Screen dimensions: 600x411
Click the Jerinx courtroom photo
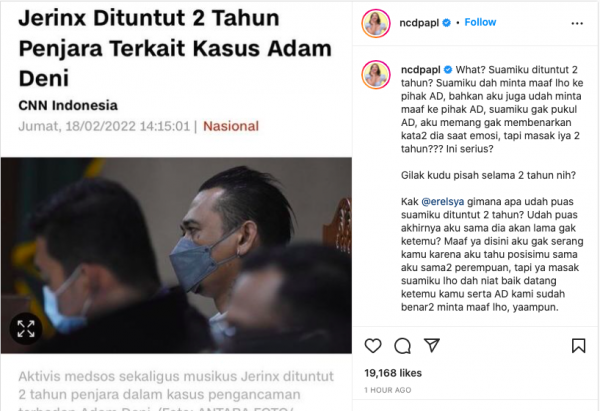click(176, 255)
